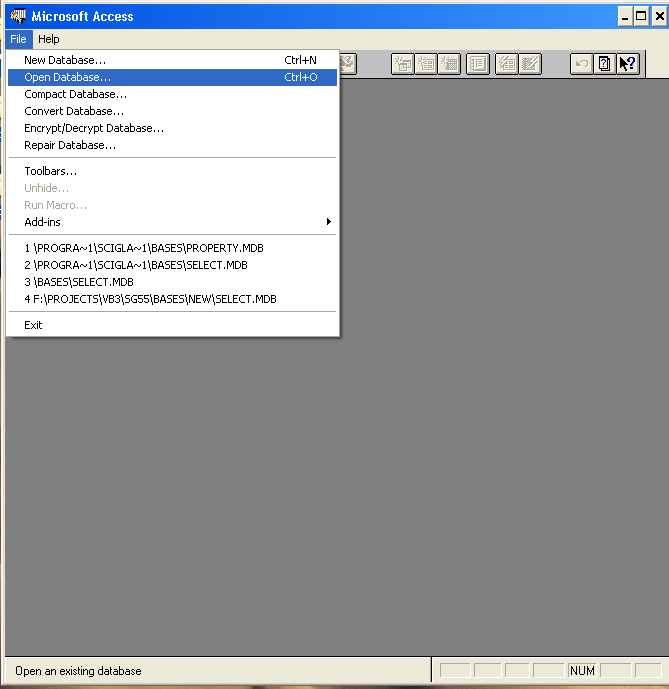This screenshot has height=689, width=669.
Task: Click the New Report toolbar icon
Action: [x=449, y=64]
